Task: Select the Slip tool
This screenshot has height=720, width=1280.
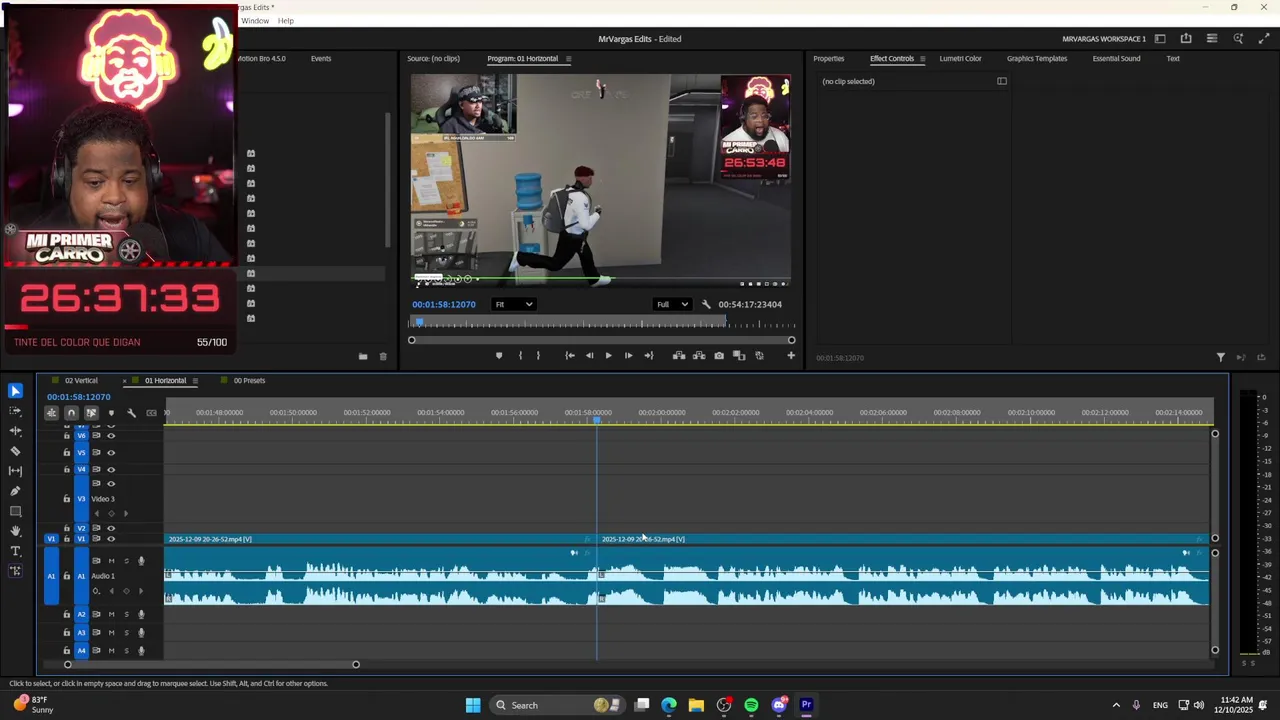Action: [15, 471]
